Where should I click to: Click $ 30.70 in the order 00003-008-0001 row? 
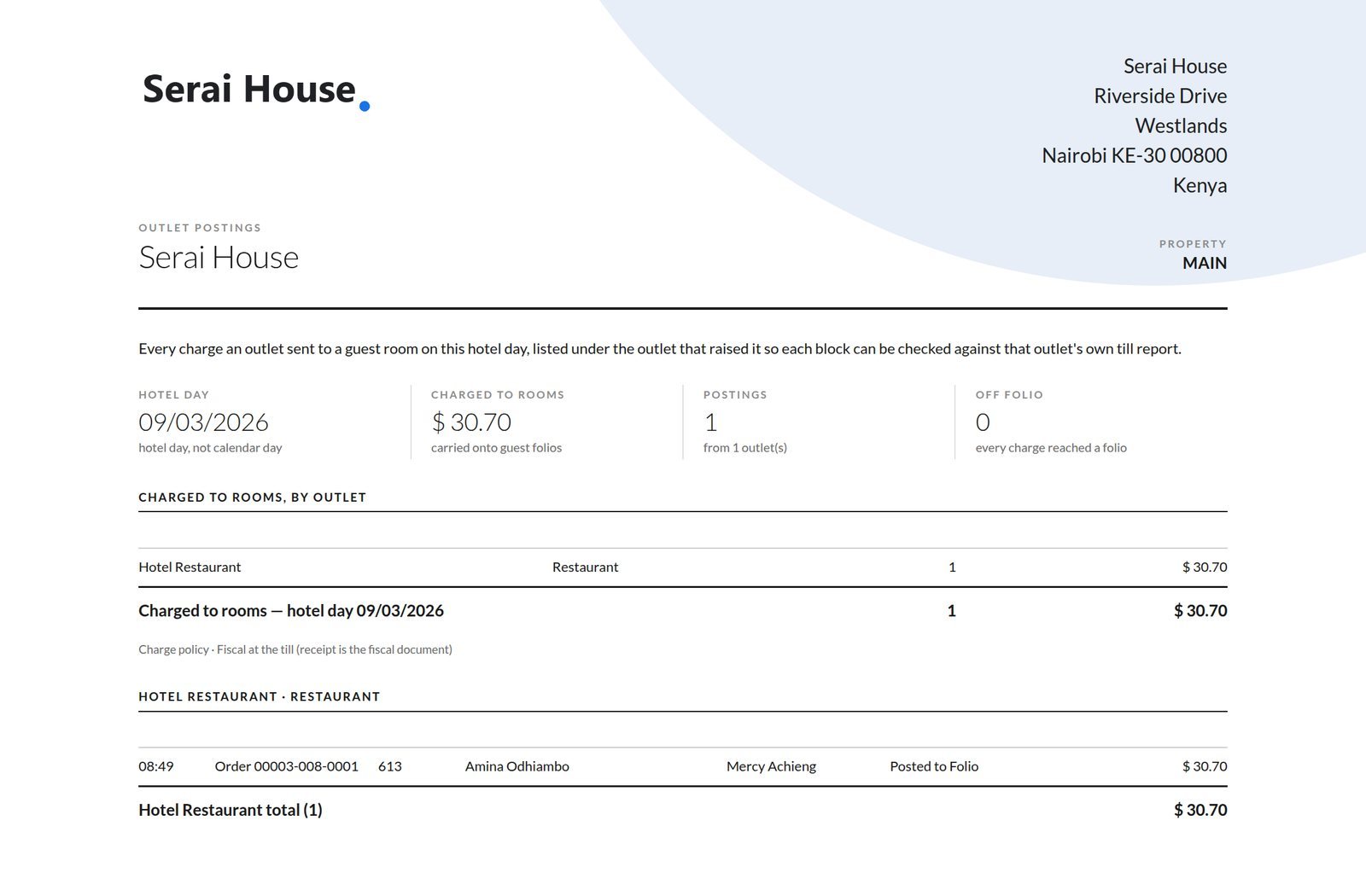(x=1205, y=767)
